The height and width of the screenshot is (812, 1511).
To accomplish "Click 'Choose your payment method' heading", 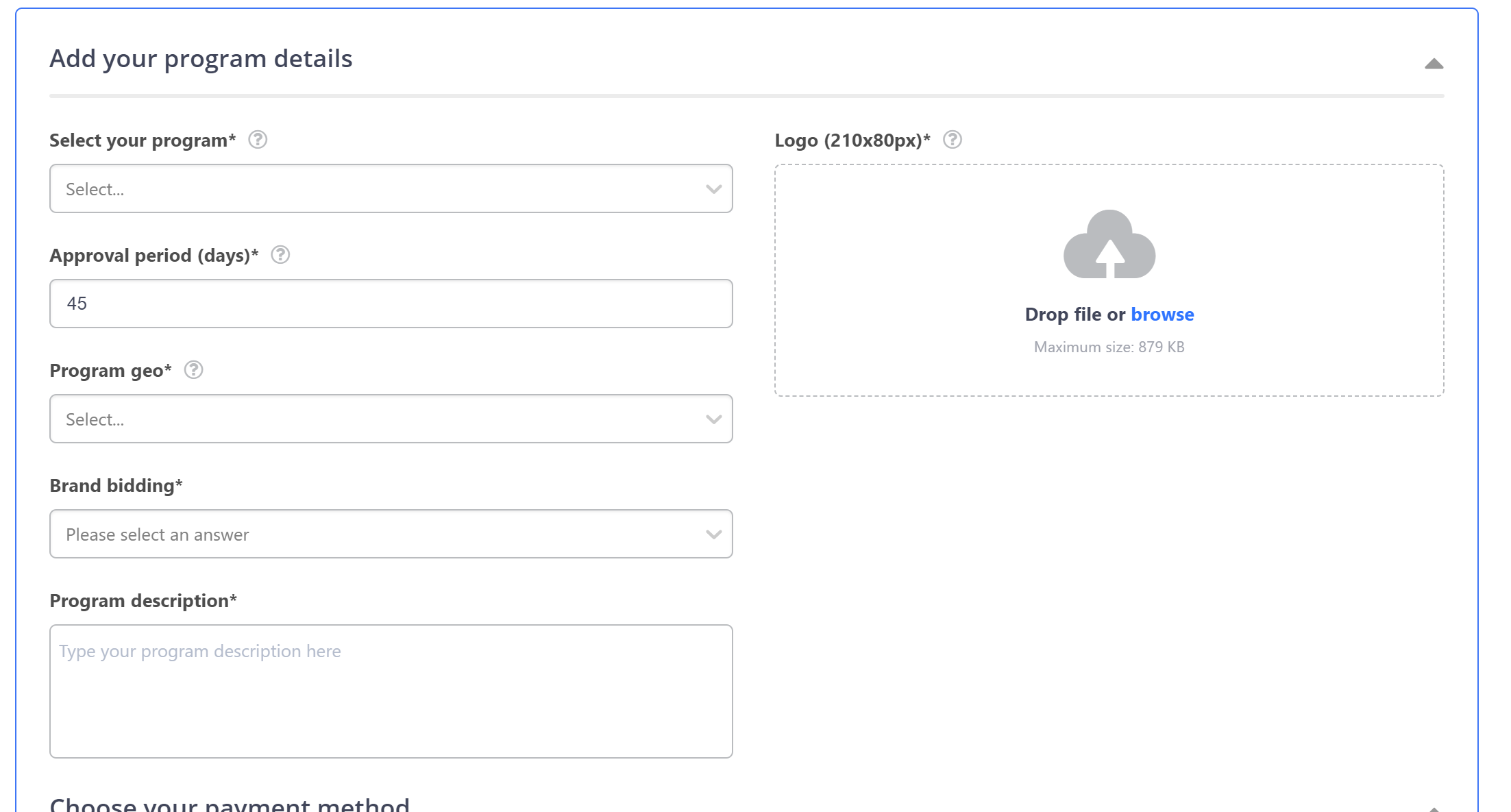I will (230, 804).
